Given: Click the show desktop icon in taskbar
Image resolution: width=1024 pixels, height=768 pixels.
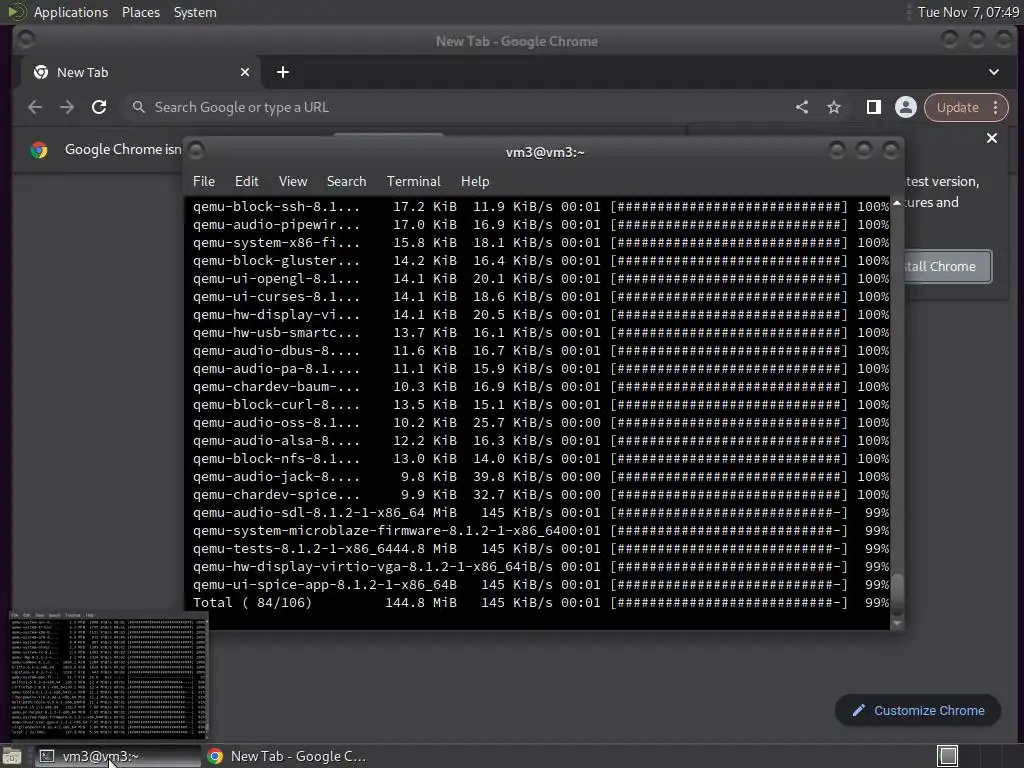Looking at the screenshot, I should tap(12, 756).
